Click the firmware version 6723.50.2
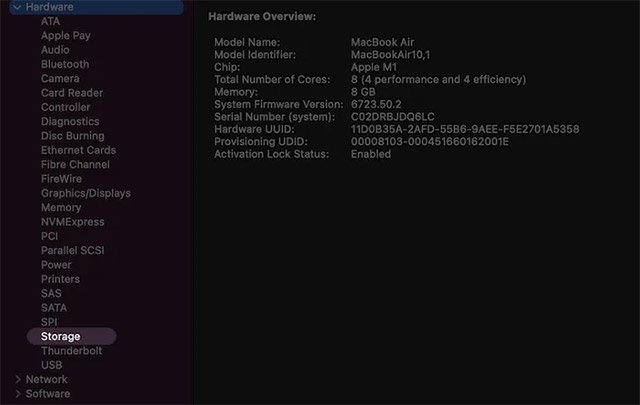 [376, 104]
